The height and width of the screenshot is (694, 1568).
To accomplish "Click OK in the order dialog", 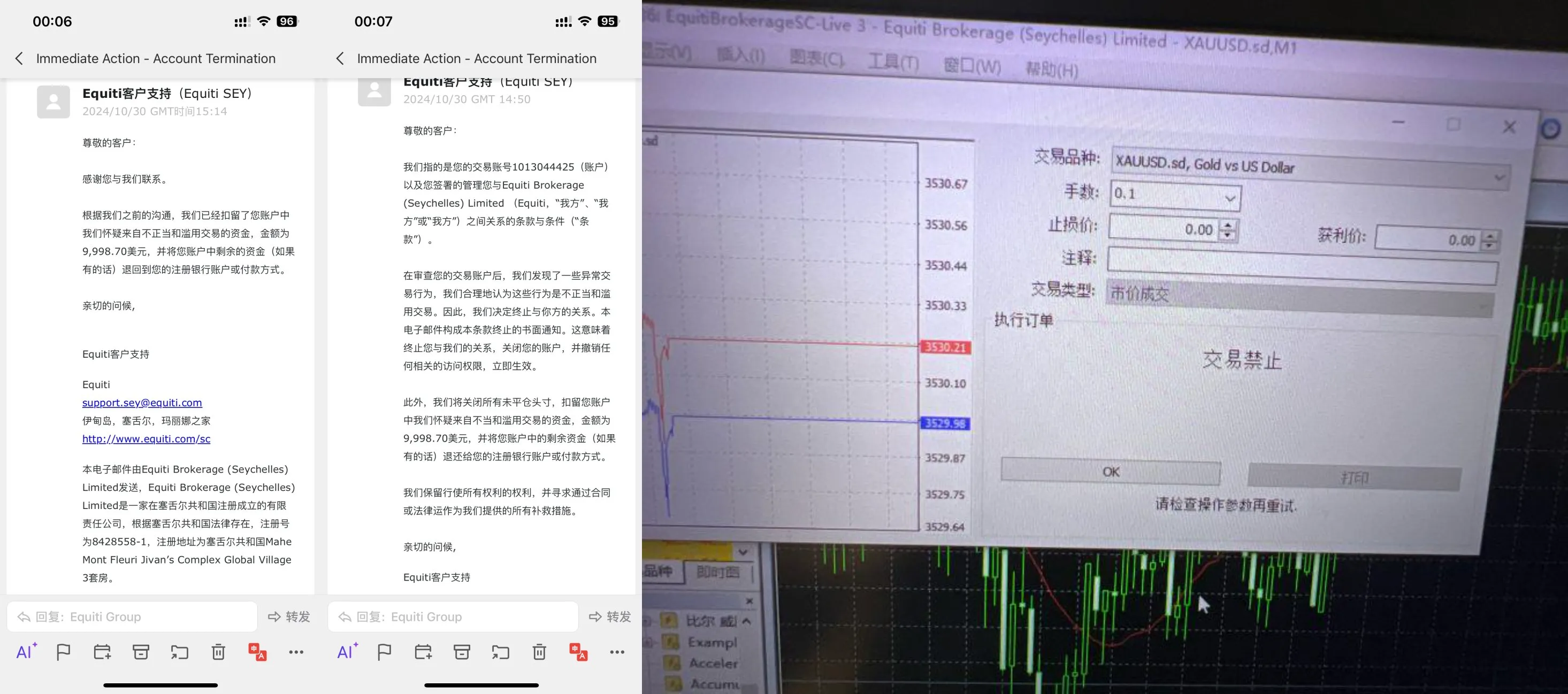I will click(1111, 472).
